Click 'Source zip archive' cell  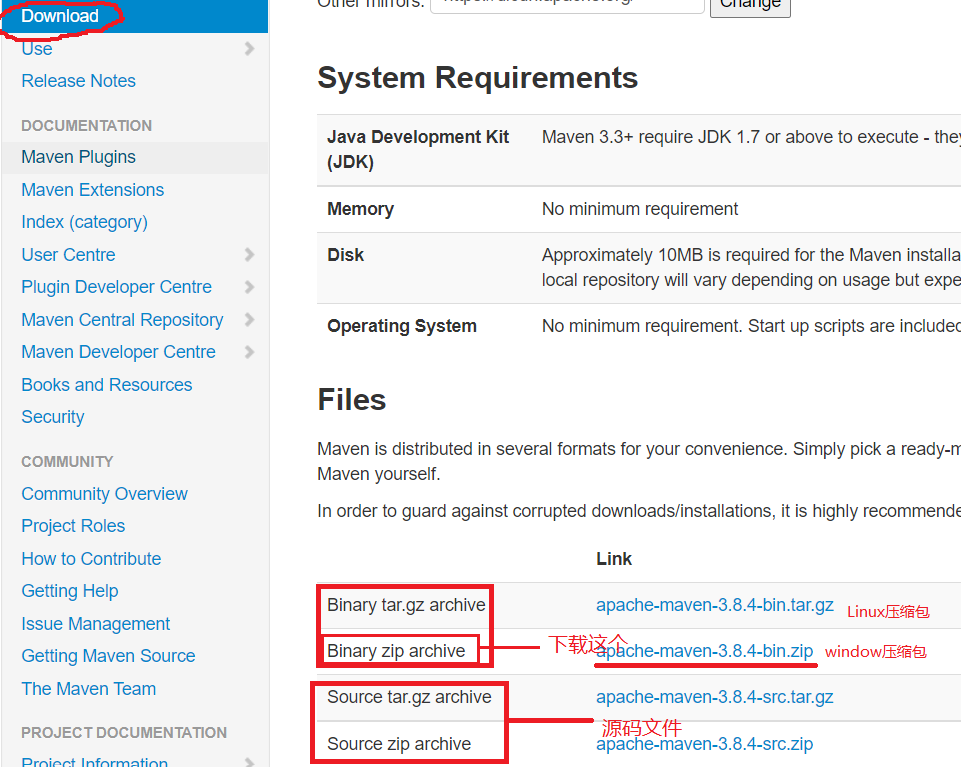[399, 744]
